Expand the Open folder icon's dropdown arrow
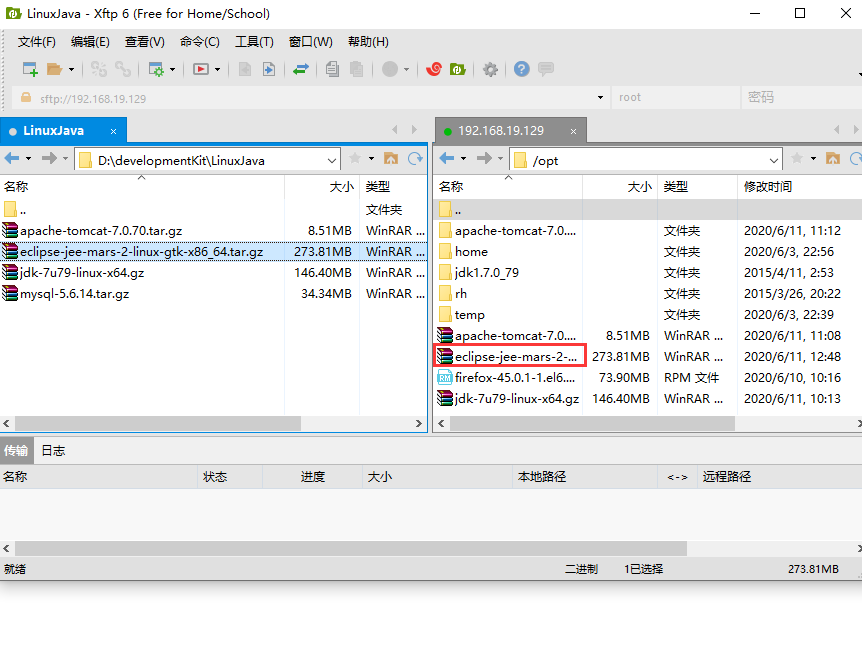This screenshot has width=862, height=650. 71,69
